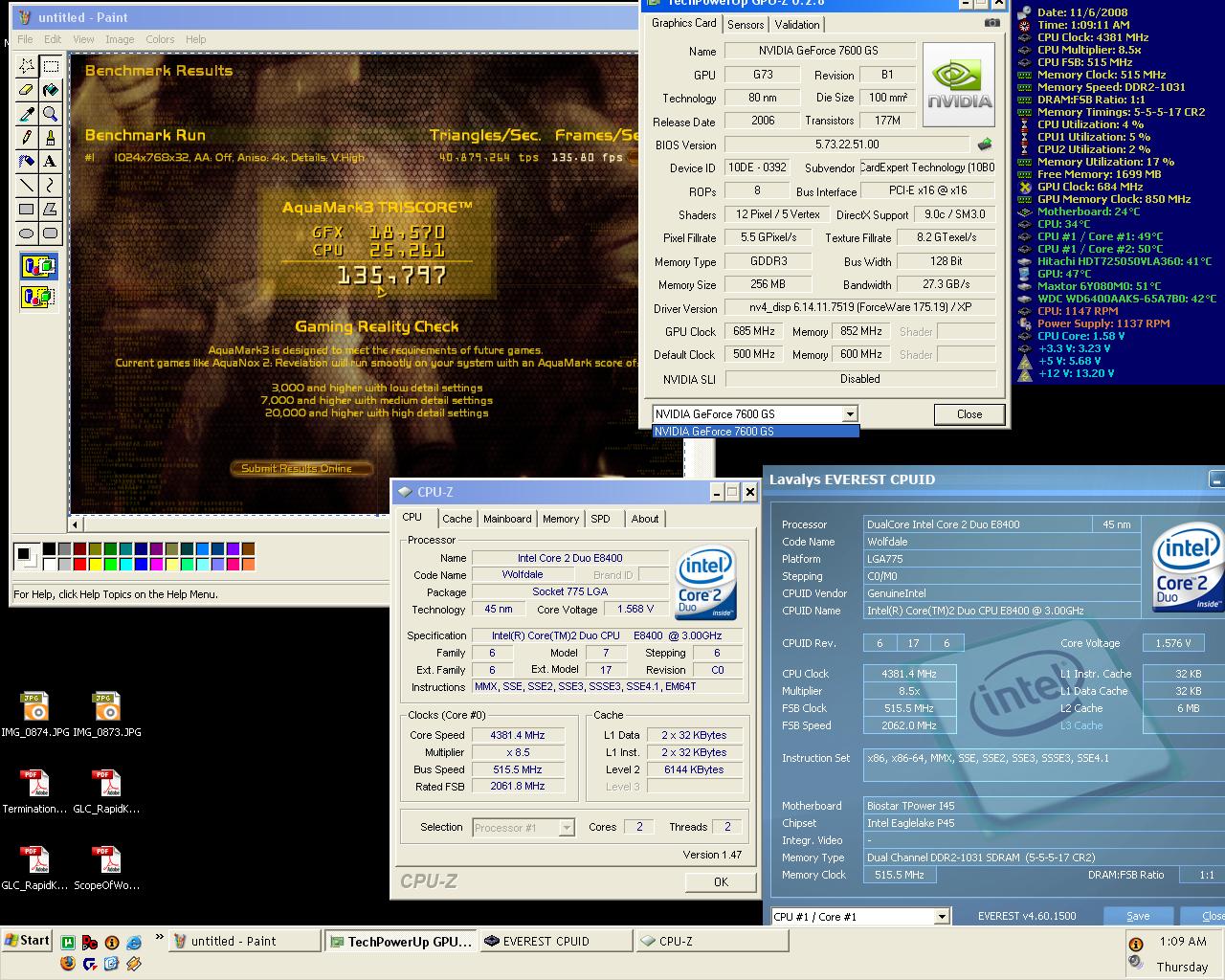Switch to the Sensors tab in GPU-Z
This screenshot has height=980, width=1225.
click(746, 25)
